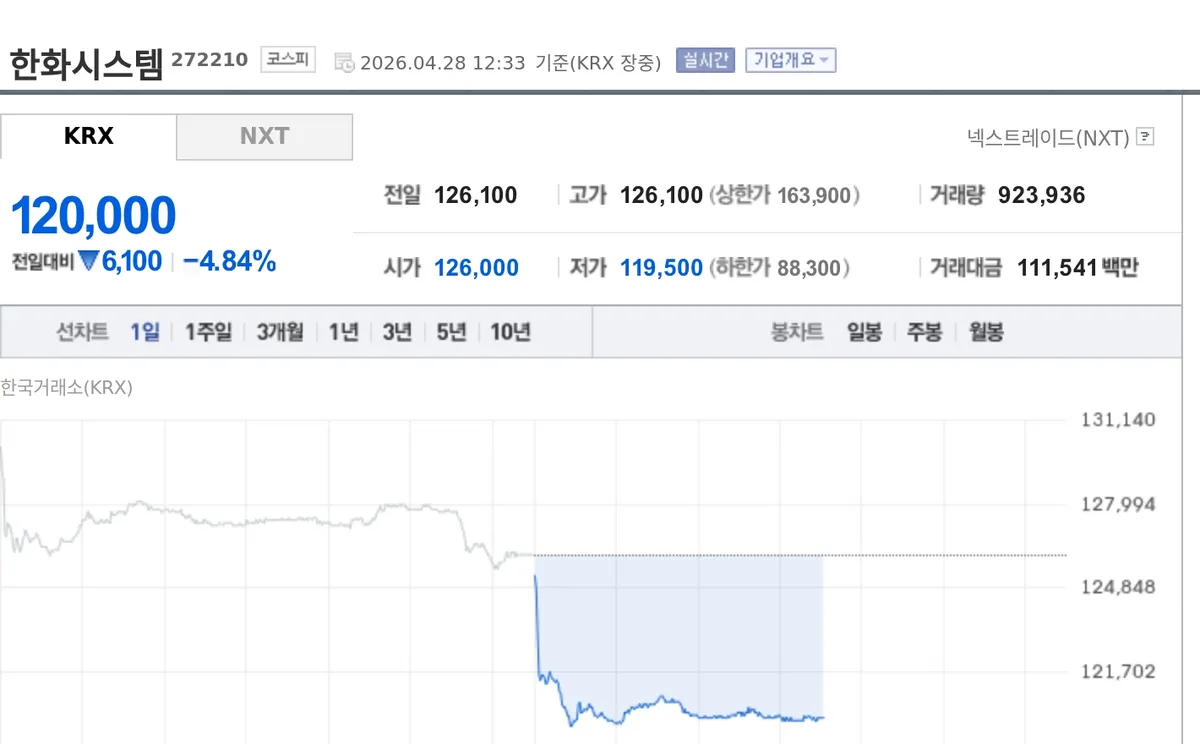The height and width of the screenshot is (744, 1200).
Task: Switch to the KRX tab
Action: [88, 137]
